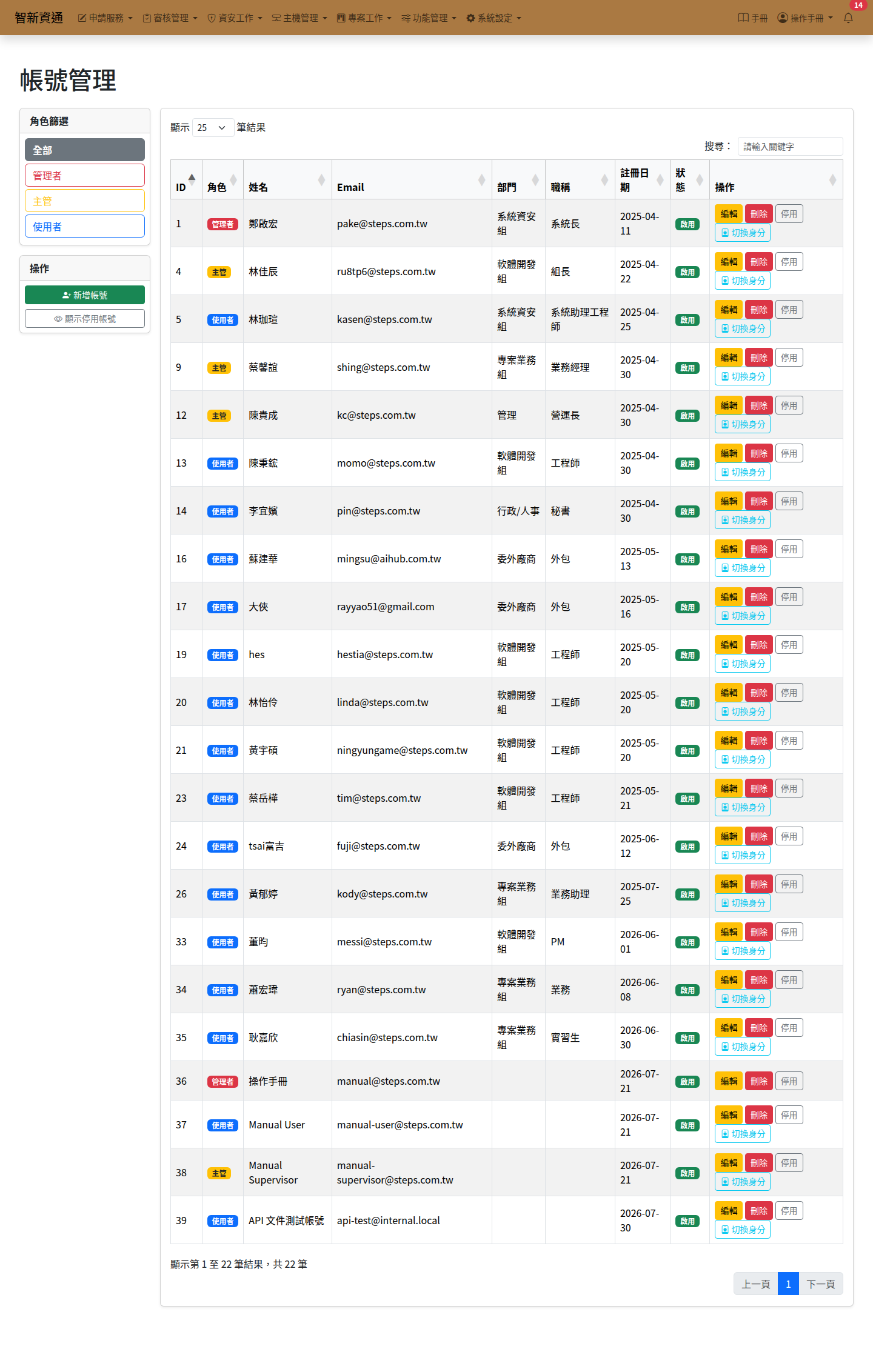Go to 上一頁 previous page

[756, 1284]
